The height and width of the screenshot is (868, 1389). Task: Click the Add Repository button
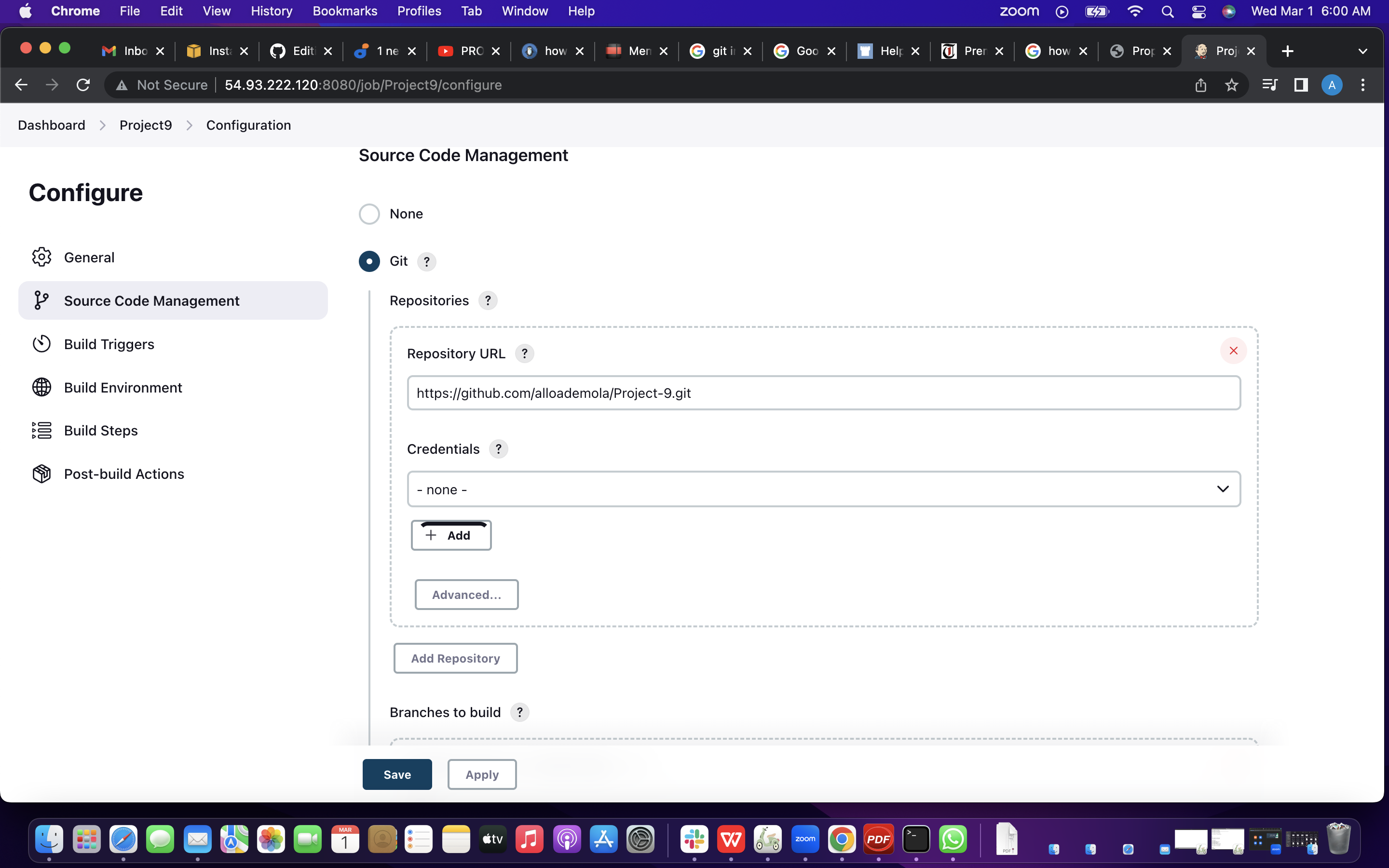coord(455,658)
